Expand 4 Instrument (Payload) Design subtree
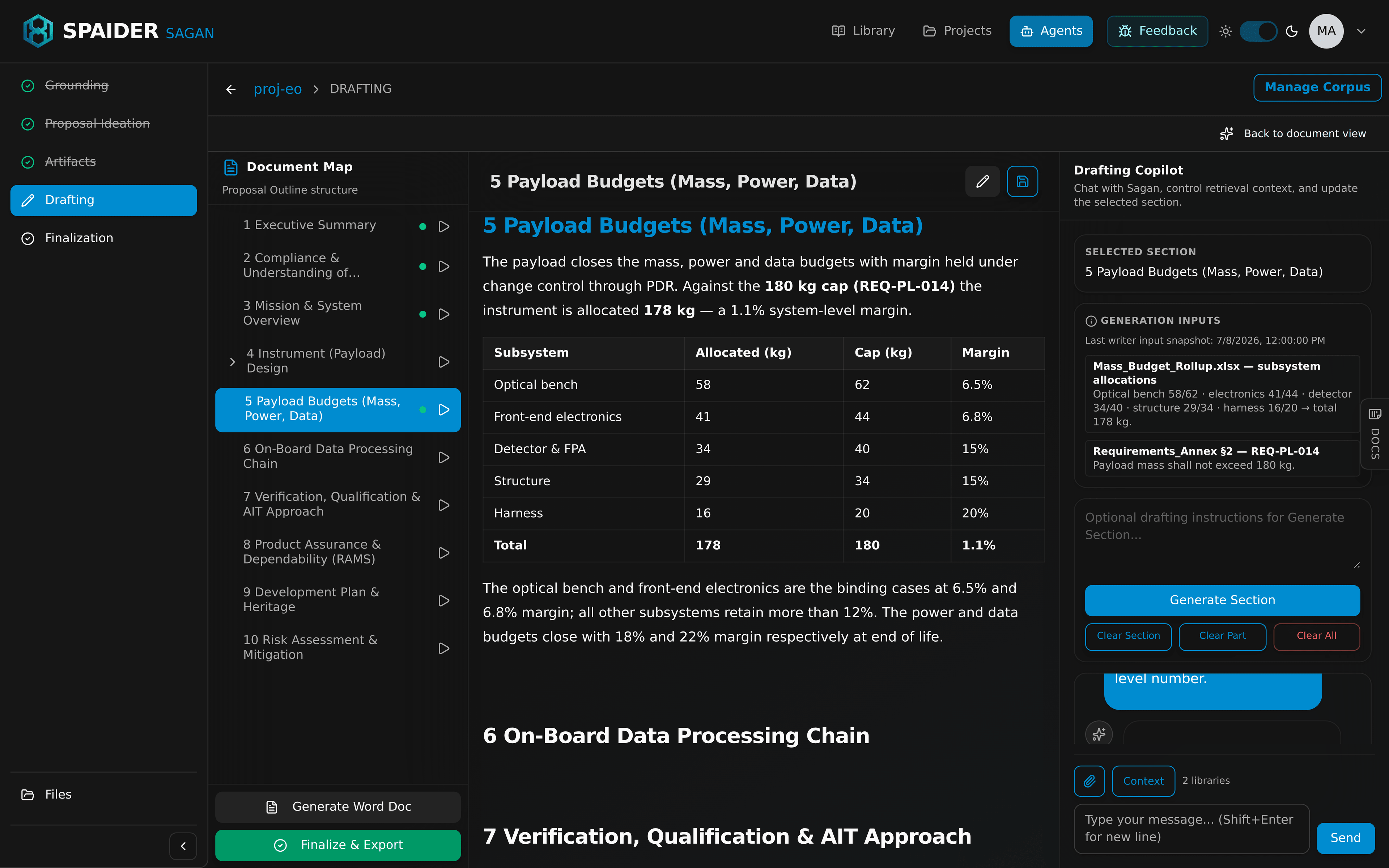Screen dimensions: 1389x868 (x=233, y=362)
